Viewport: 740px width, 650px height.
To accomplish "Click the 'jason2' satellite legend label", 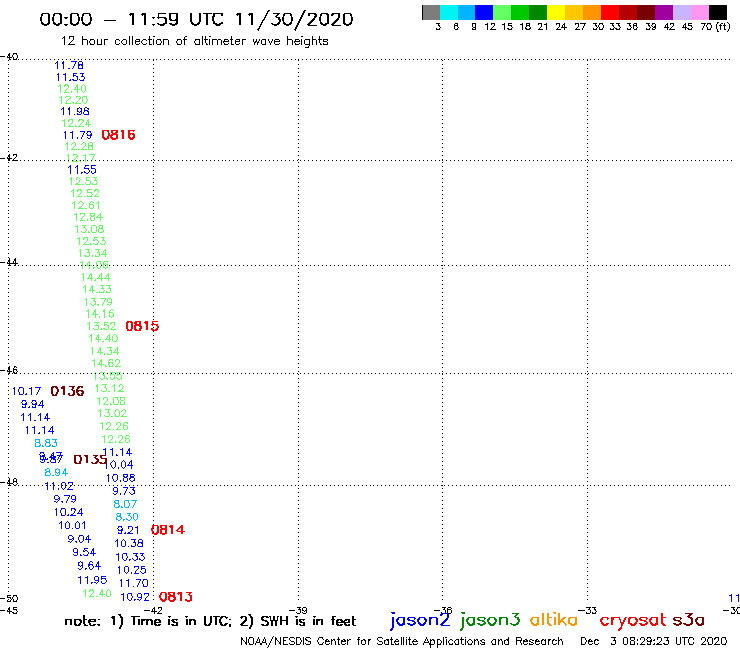I will pyautogui.click(x=420, y=620).
